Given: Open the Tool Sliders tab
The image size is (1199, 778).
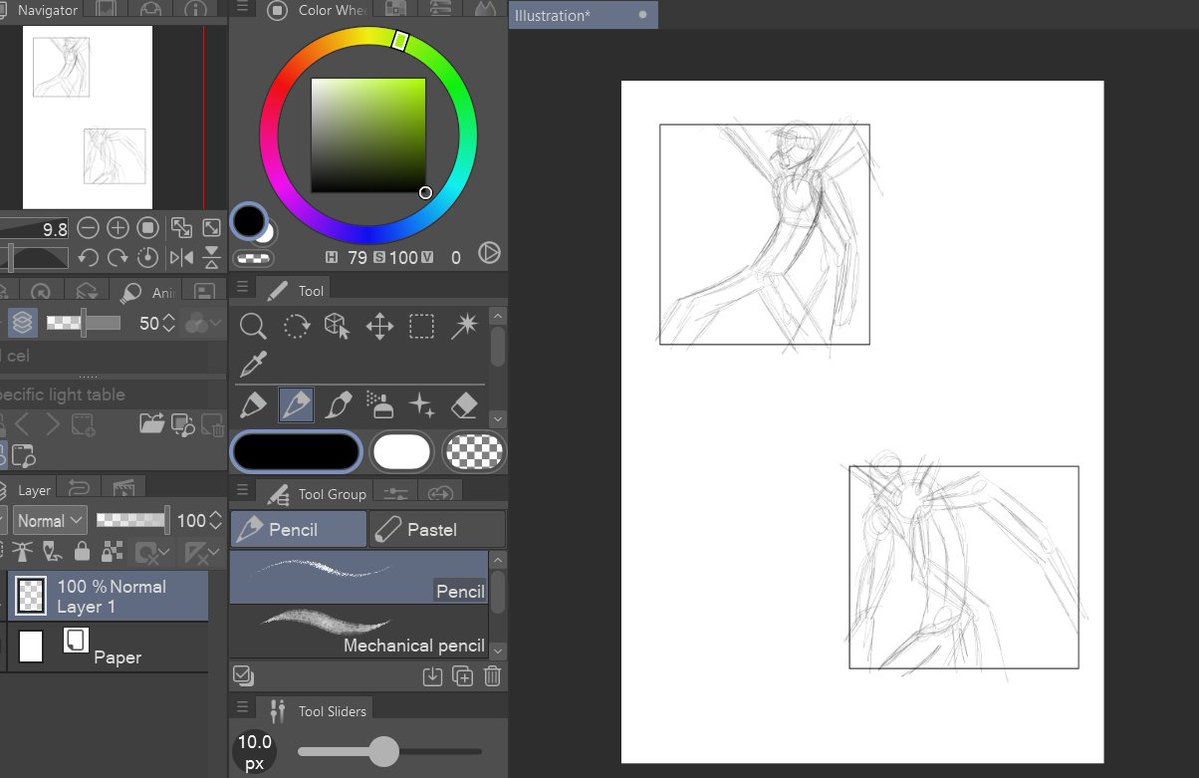Looking at the screenshot, I should coord(316,711).
